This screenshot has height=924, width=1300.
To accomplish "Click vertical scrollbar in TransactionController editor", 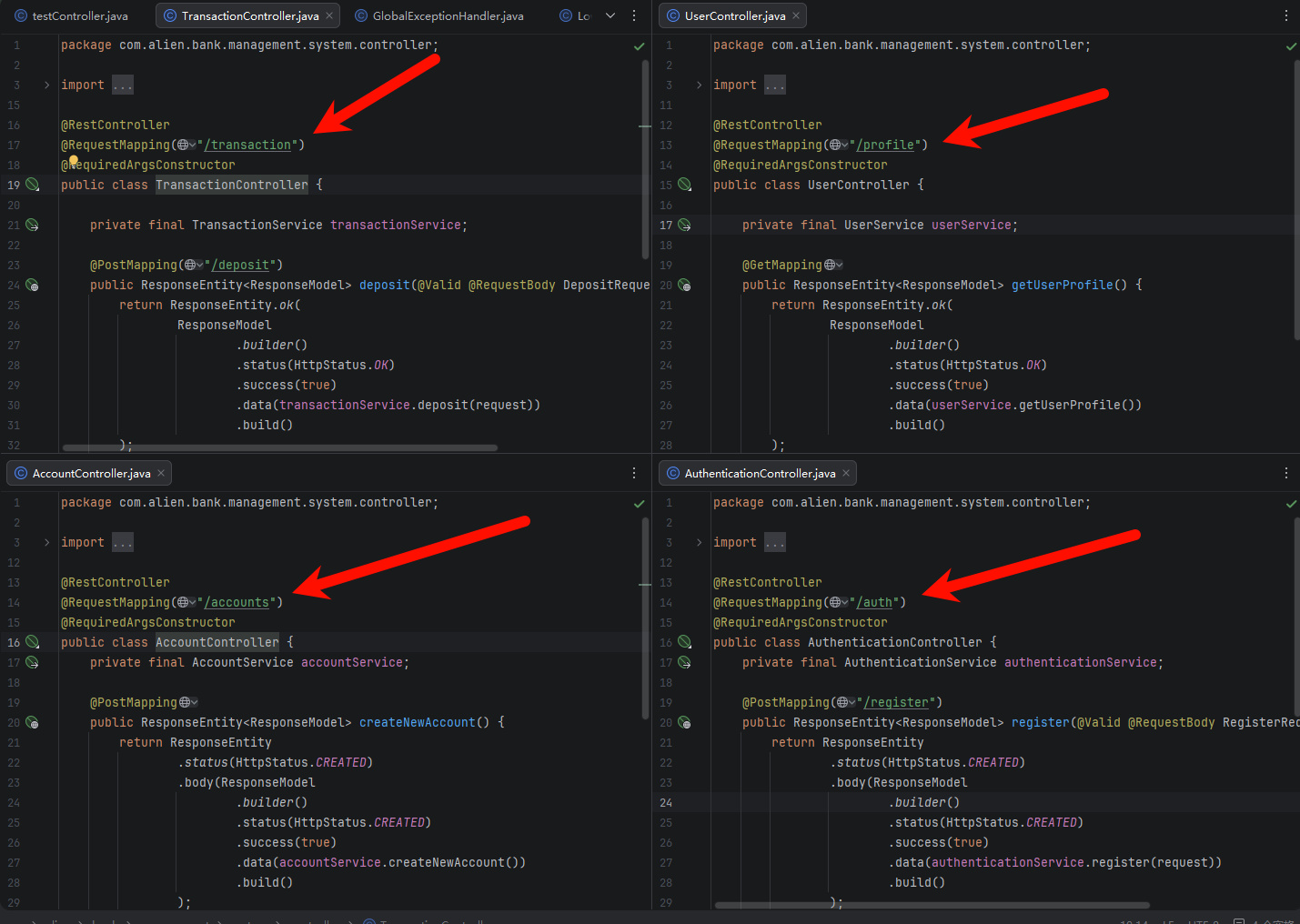I will pos(645,159).
